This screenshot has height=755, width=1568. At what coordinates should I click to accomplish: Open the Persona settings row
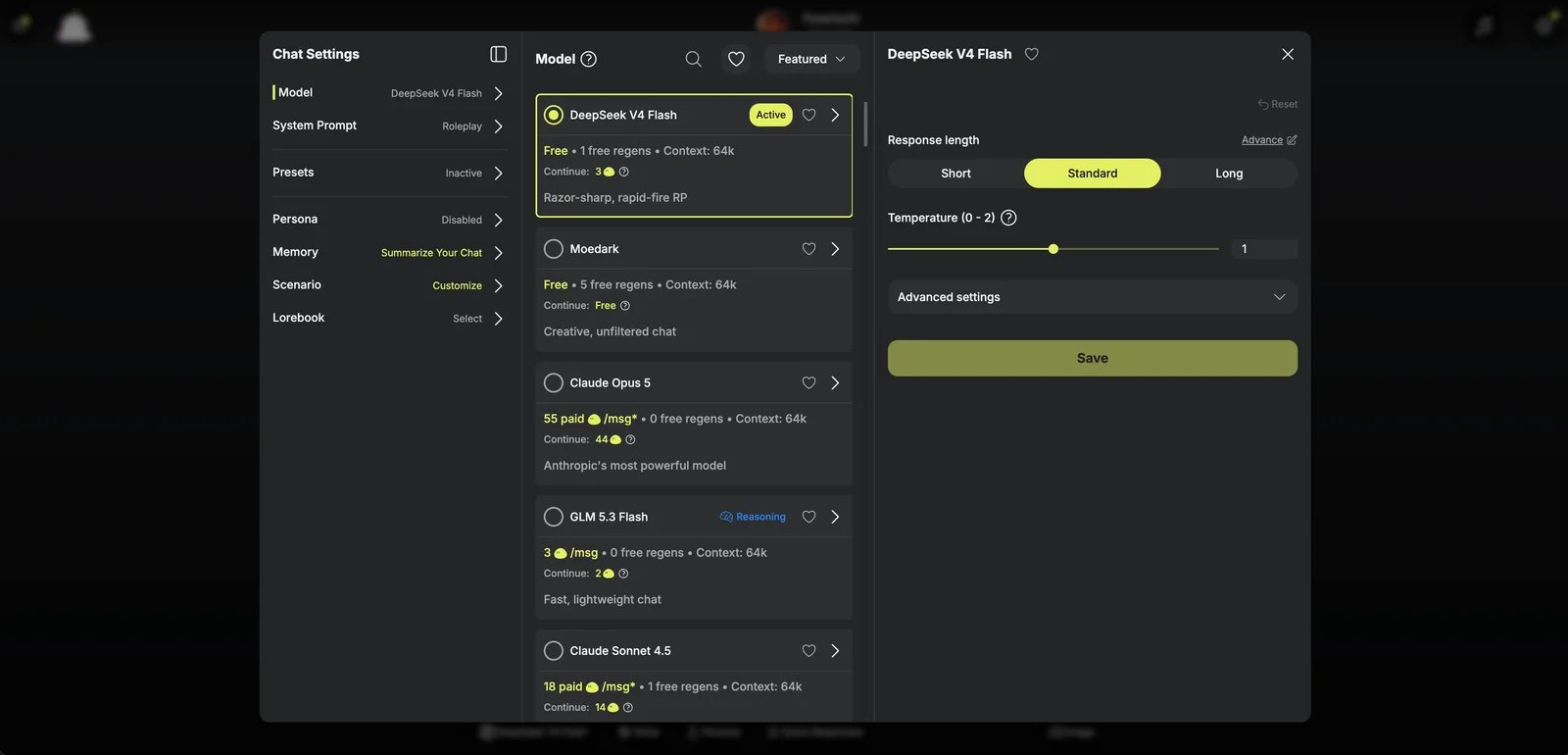point(389,220)
